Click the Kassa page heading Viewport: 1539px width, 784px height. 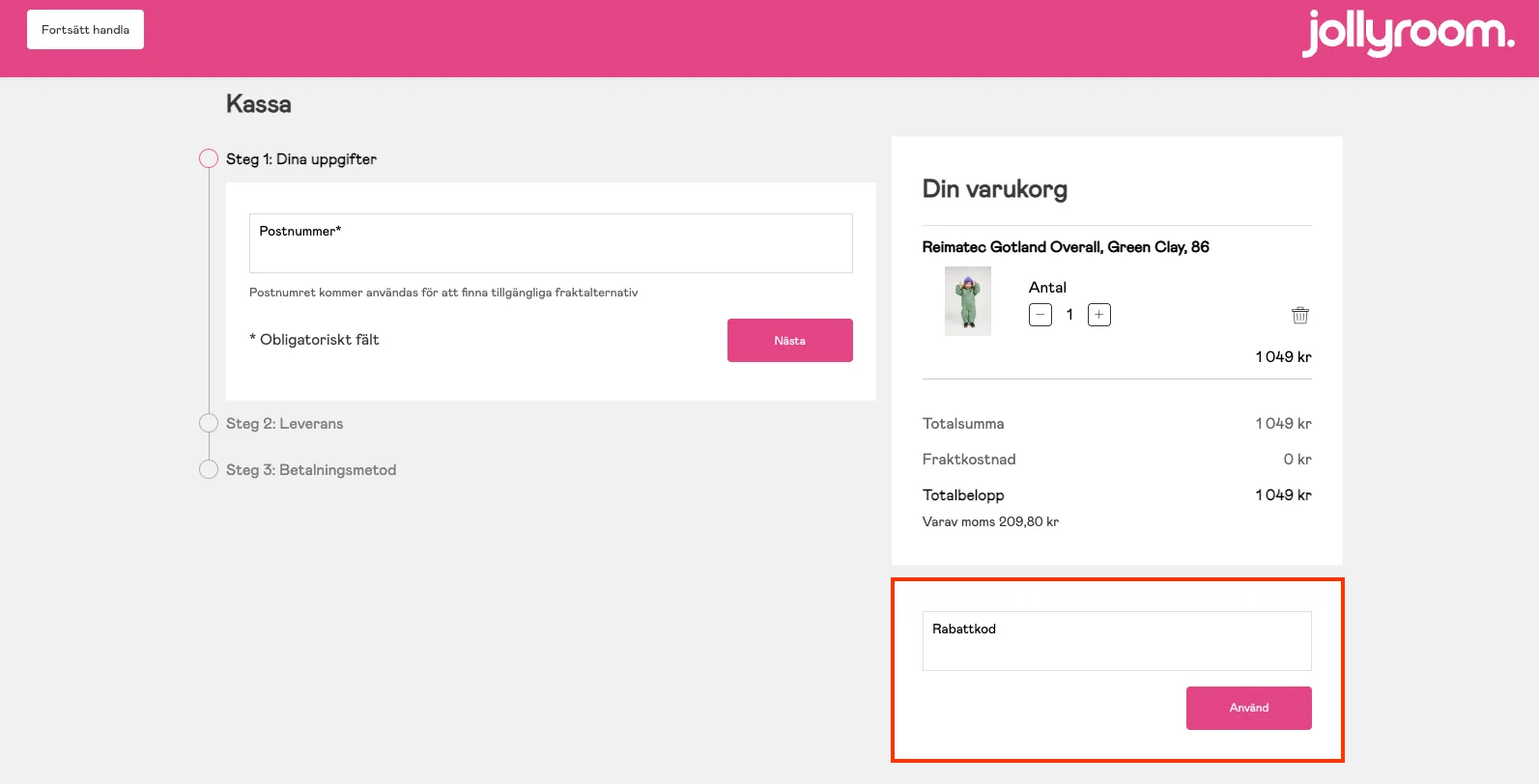259,104
